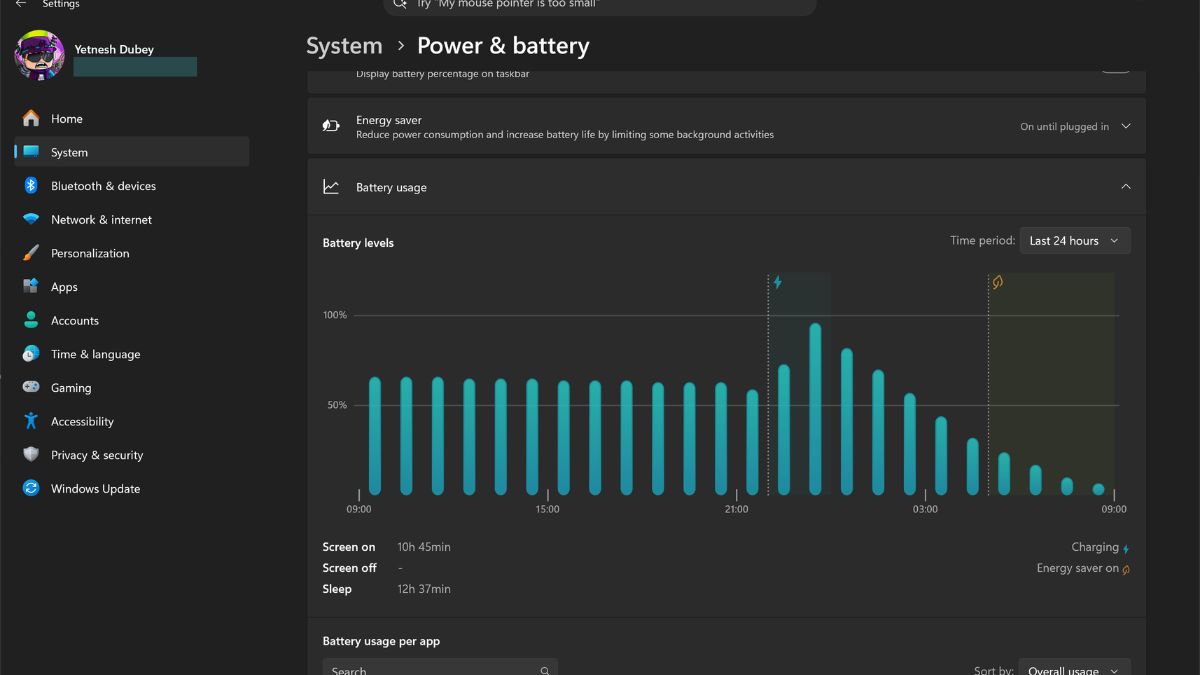
Task: Click the System breadcrumb link
Action: coord(344,46)
